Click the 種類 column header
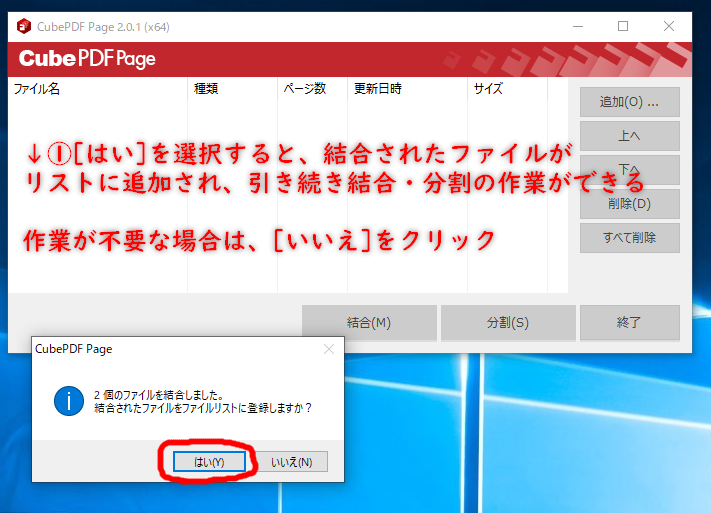The width and height of the screenshot is (711, 513). pos(233,88)
